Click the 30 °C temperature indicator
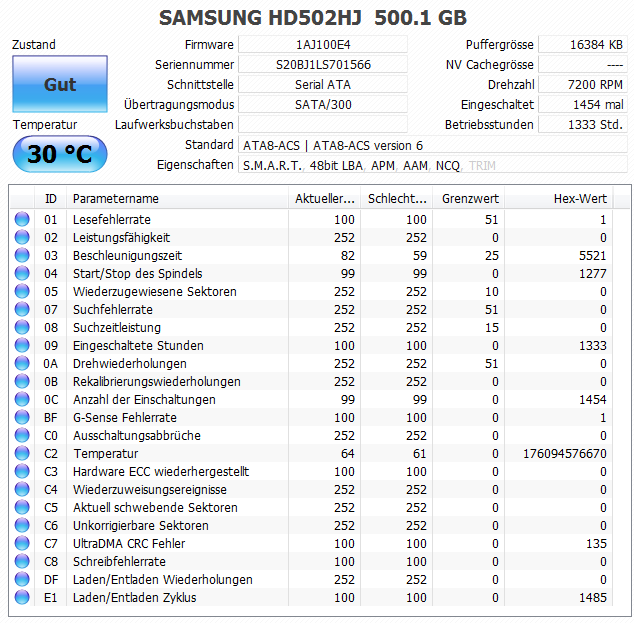This screenshot has height=623, width=634. pyautogui.click(x=60, y=154)
